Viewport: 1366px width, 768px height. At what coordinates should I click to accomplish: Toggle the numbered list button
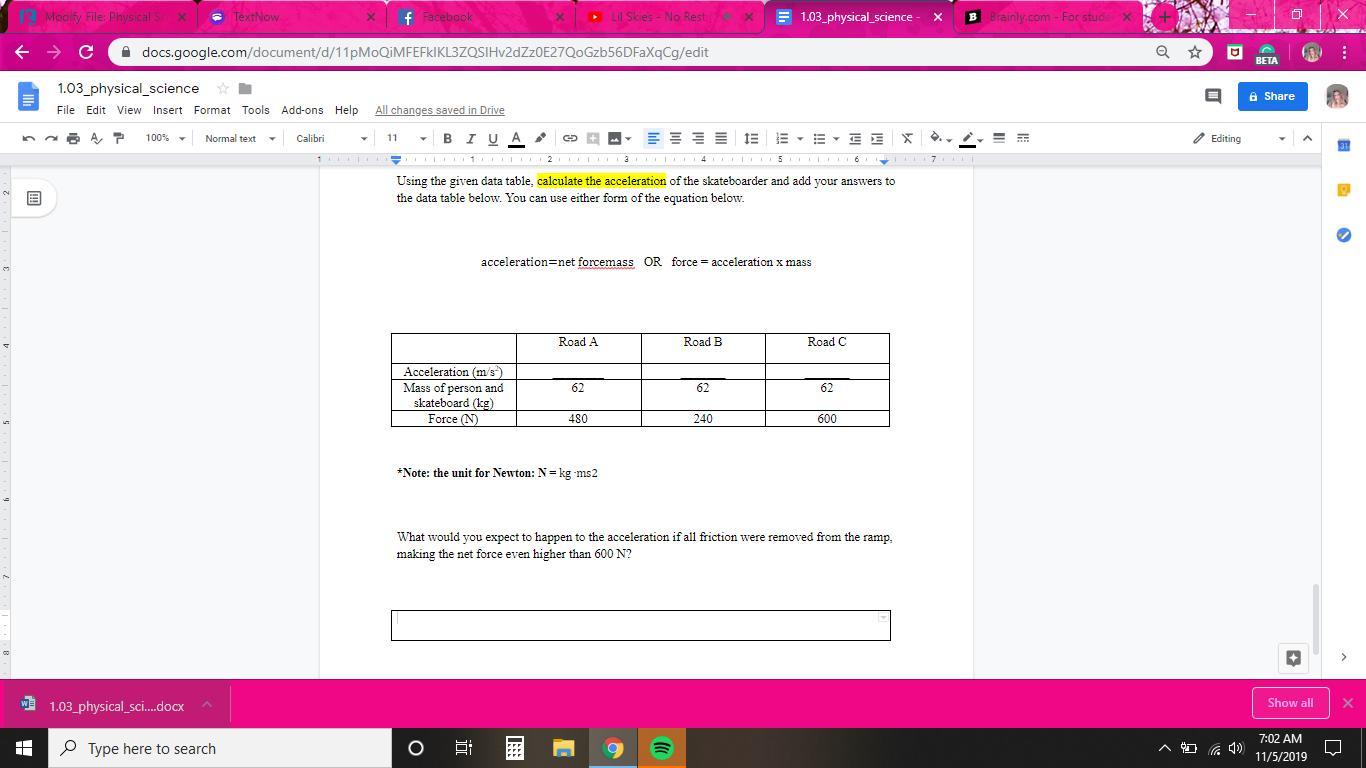782,138
